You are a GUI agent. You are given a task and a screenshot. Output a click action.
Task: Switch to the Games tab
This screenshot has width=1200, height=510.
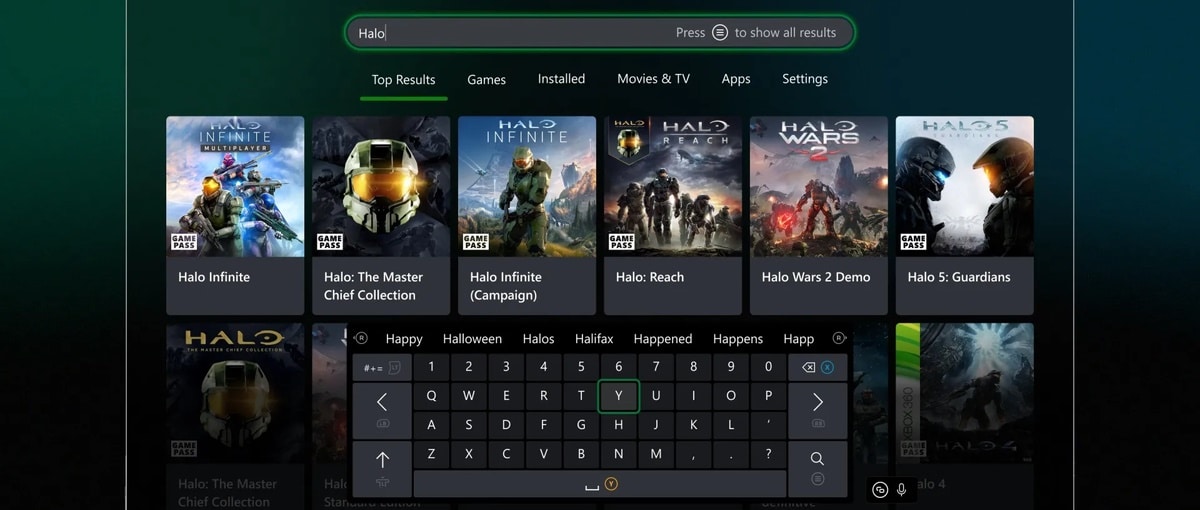487,80
